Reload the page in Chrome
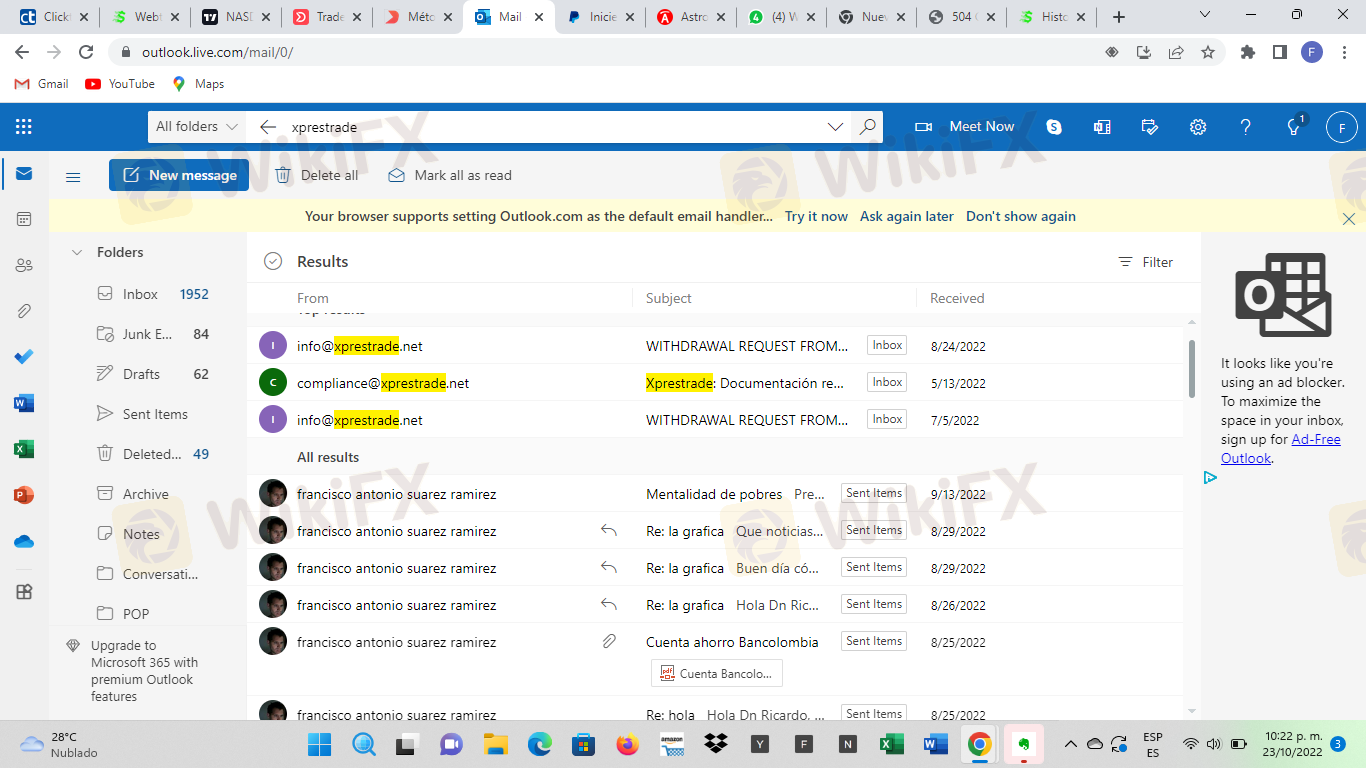Screen dimensions: 1366x768 (86, 52)
